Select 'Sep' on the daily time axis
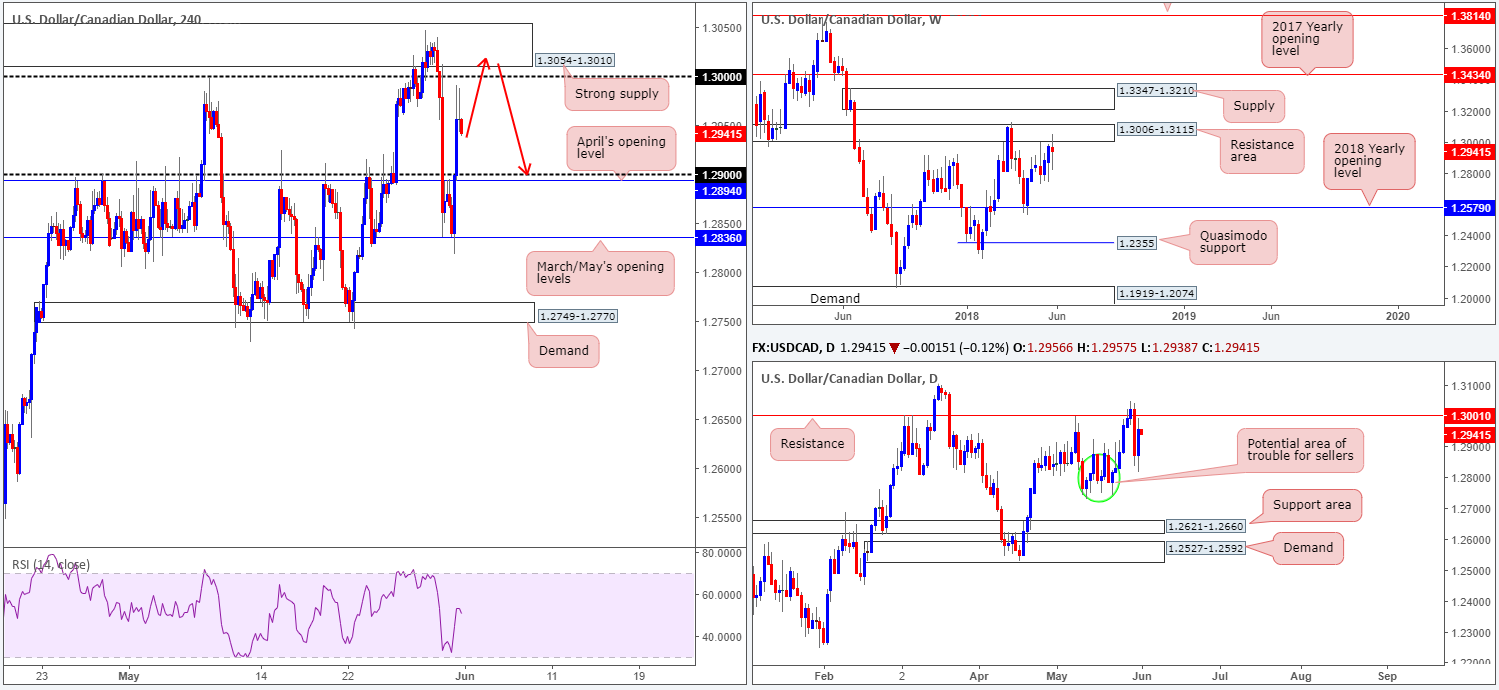Viewport: 1499px width, 690px height. click(x=1386, y=676)
